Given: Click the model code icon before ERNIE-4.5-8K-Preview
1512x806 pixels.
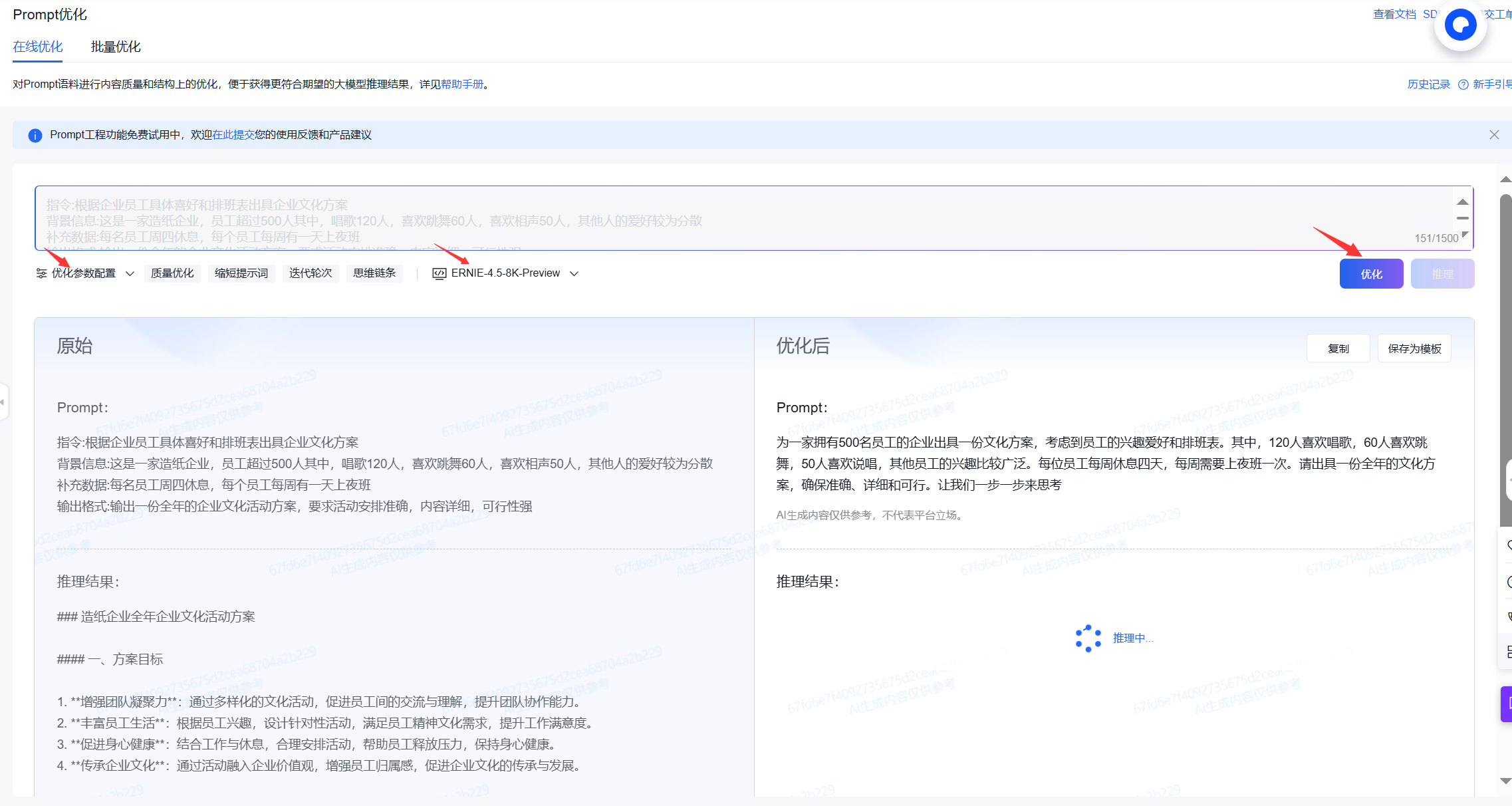Looking at the screenshot, I should click(x=439, y=273).
